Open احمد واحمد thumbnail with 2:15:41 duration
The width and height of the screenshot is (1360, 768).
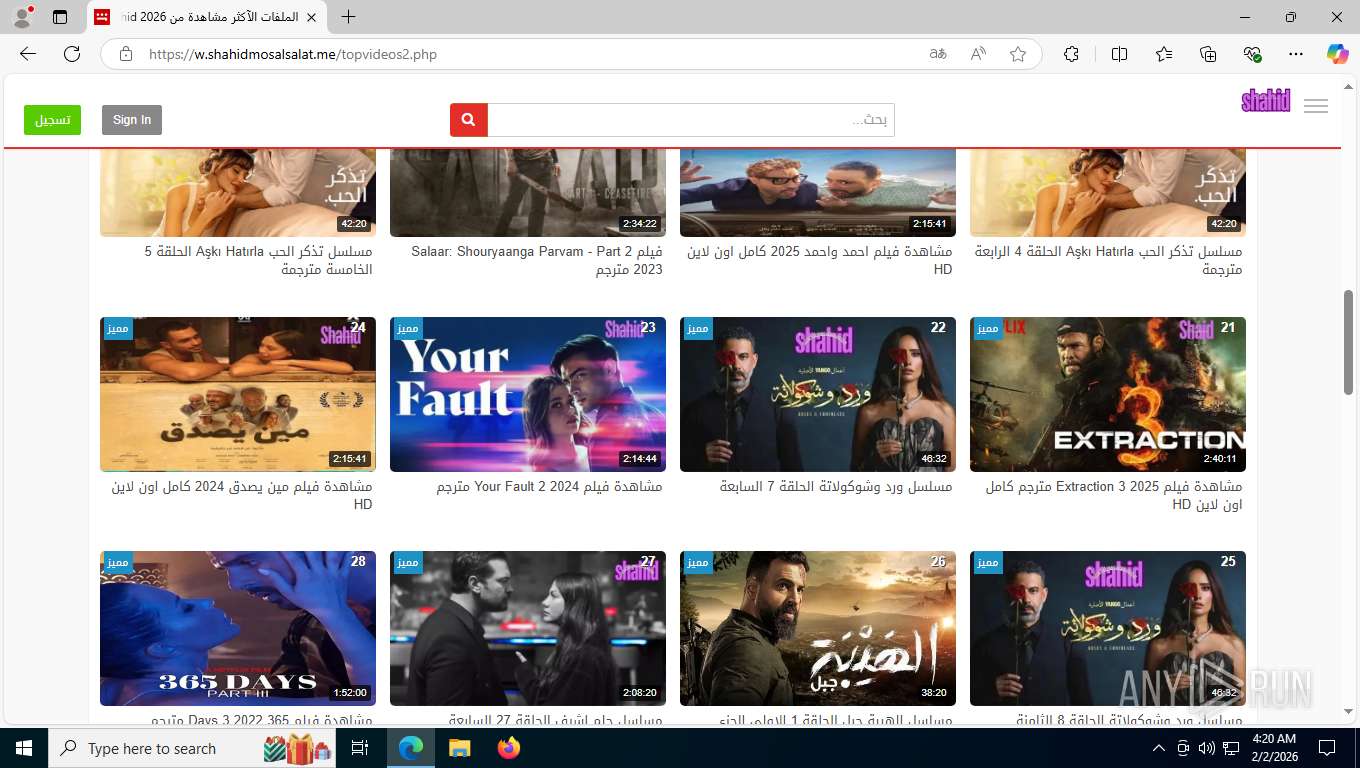tap(818, 193)
